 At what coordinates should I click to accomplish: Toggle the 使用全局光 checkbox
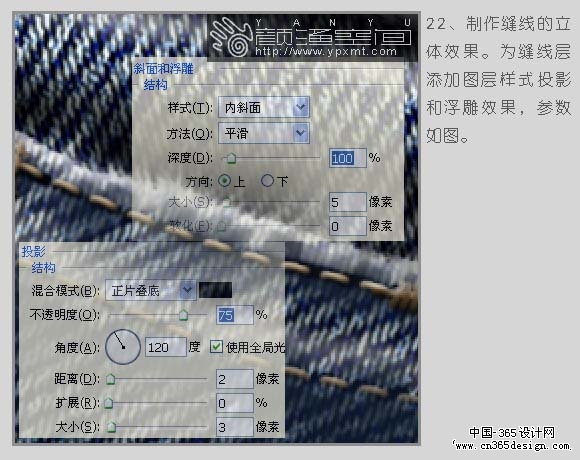click(x=216, y=347)
